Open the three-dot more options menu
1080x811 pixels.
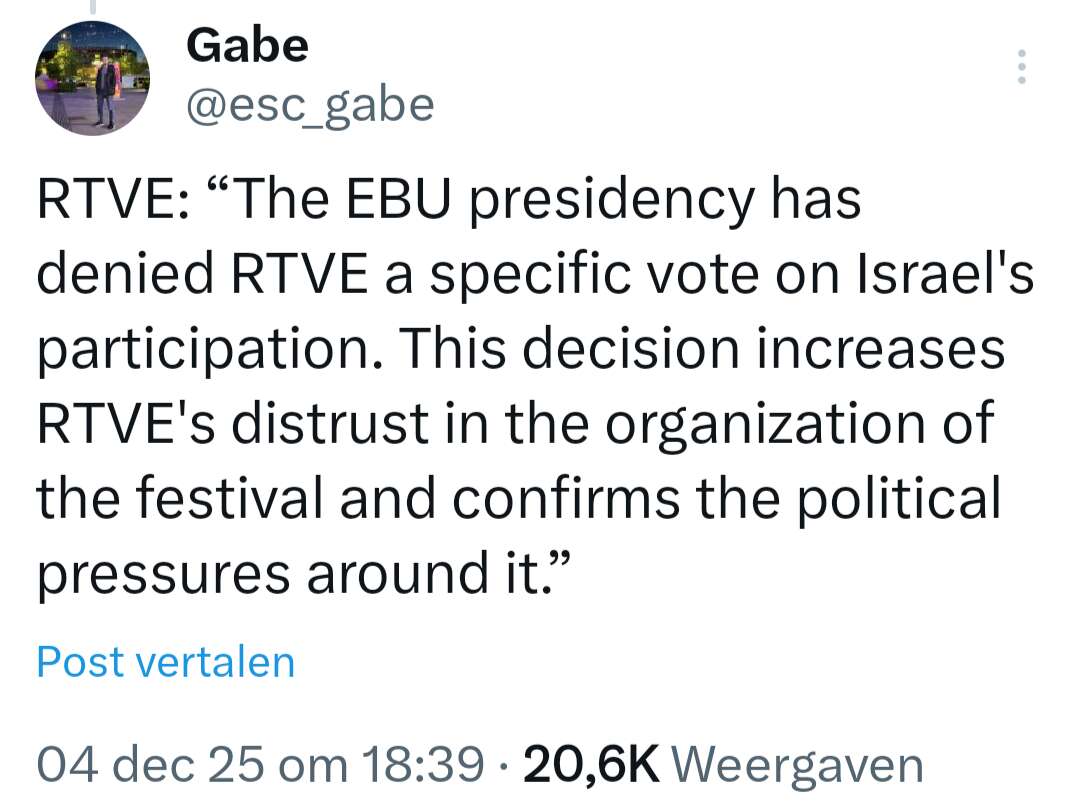click(1021, 66)
